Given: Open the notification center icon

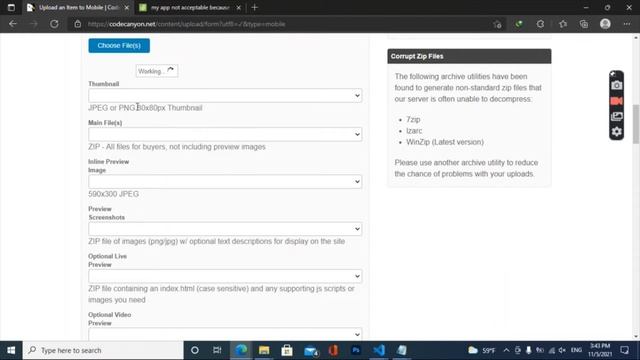Looking at the screenshot, I should [x=624, y=350].
